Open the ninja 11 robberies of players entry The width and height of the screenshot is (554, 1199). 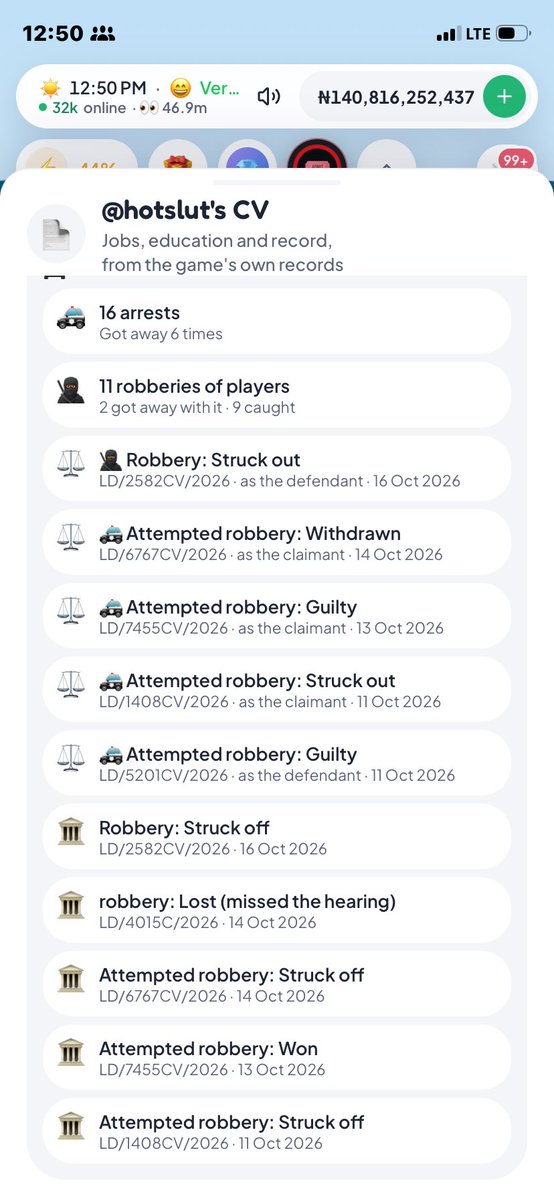point(276,395)
